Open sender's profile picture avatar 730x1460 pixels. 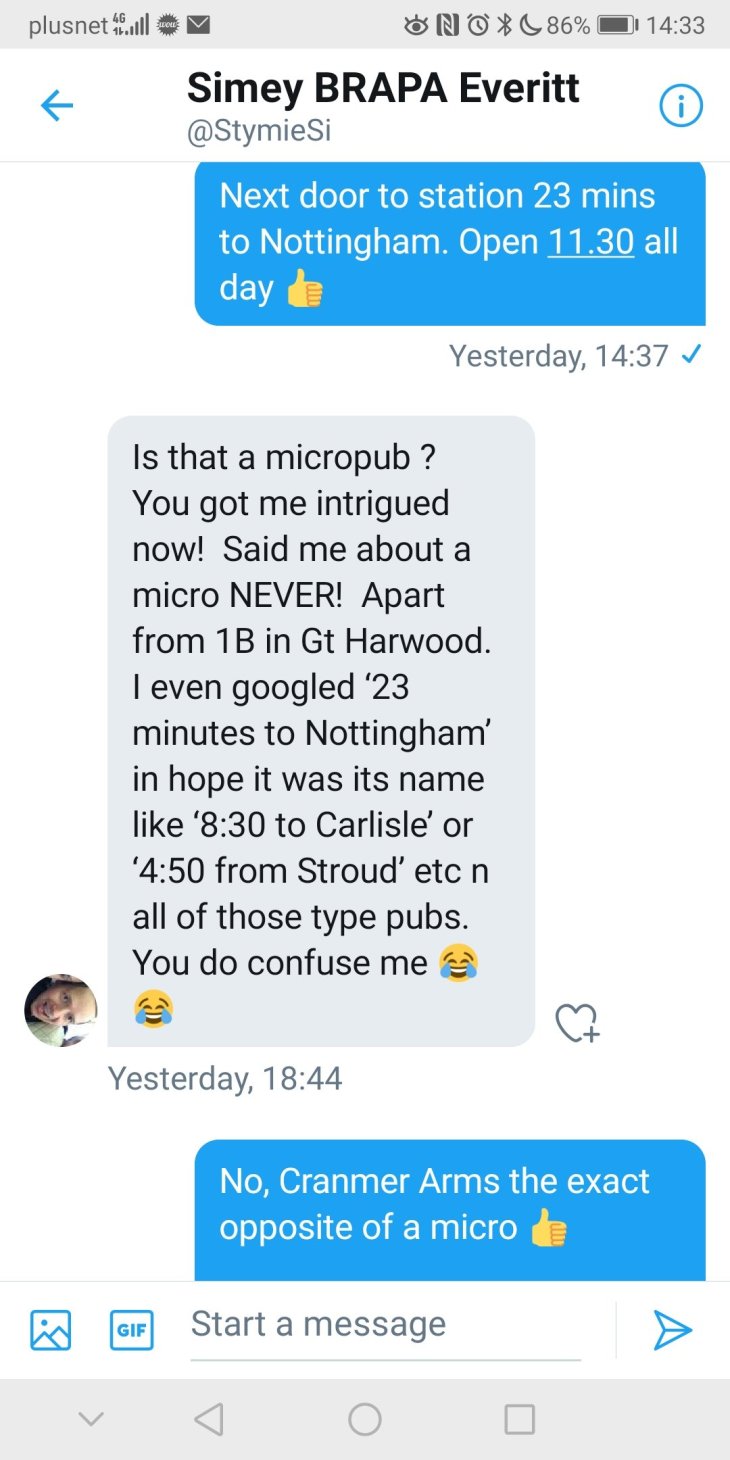(x=61, y=1010)
